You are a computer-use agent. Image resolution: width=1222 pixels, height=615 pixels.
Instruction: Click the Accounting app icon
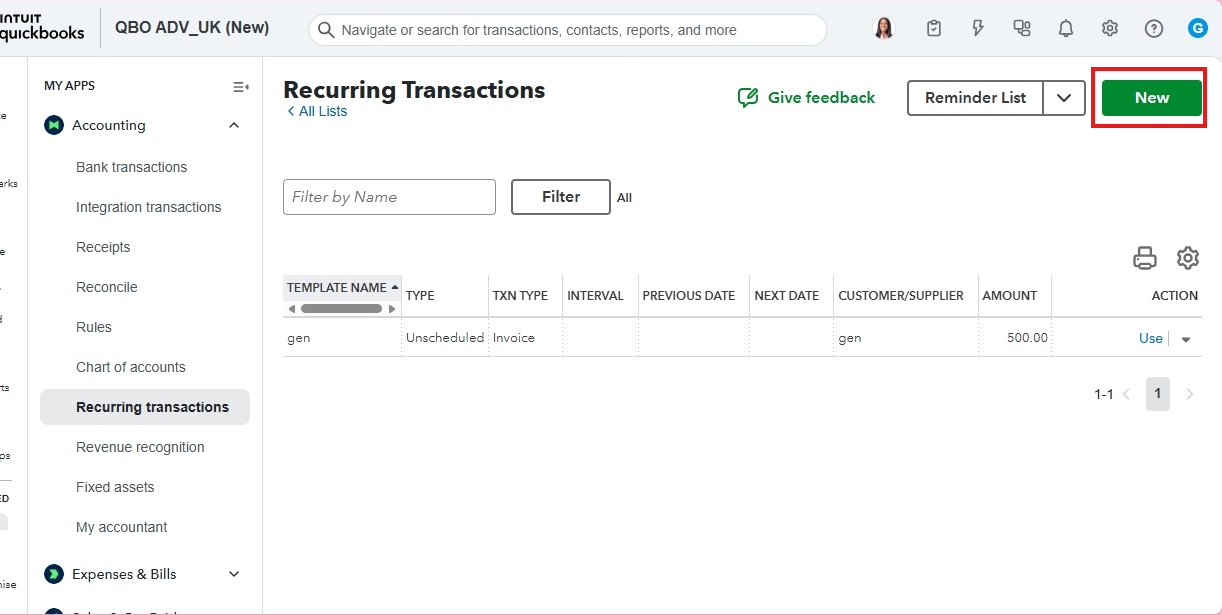tap(54, 125)
